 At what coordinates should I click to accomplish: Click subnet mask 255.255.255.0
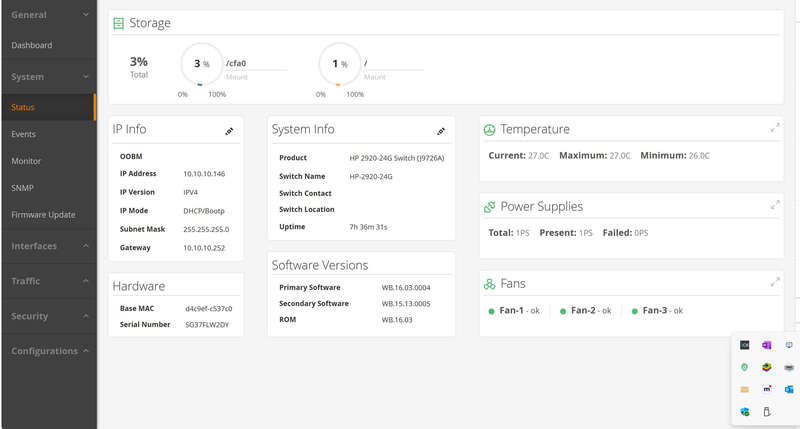(x=206, y=230)
